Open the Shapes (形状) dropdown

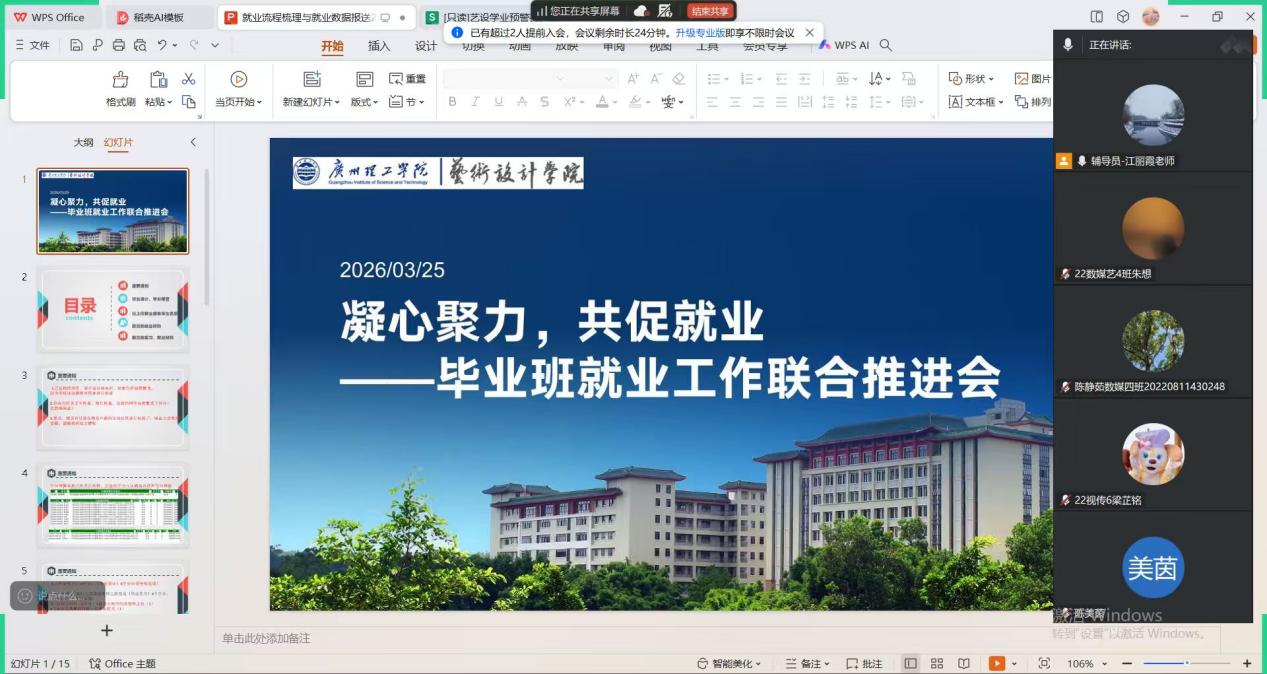tap(972, 79)
